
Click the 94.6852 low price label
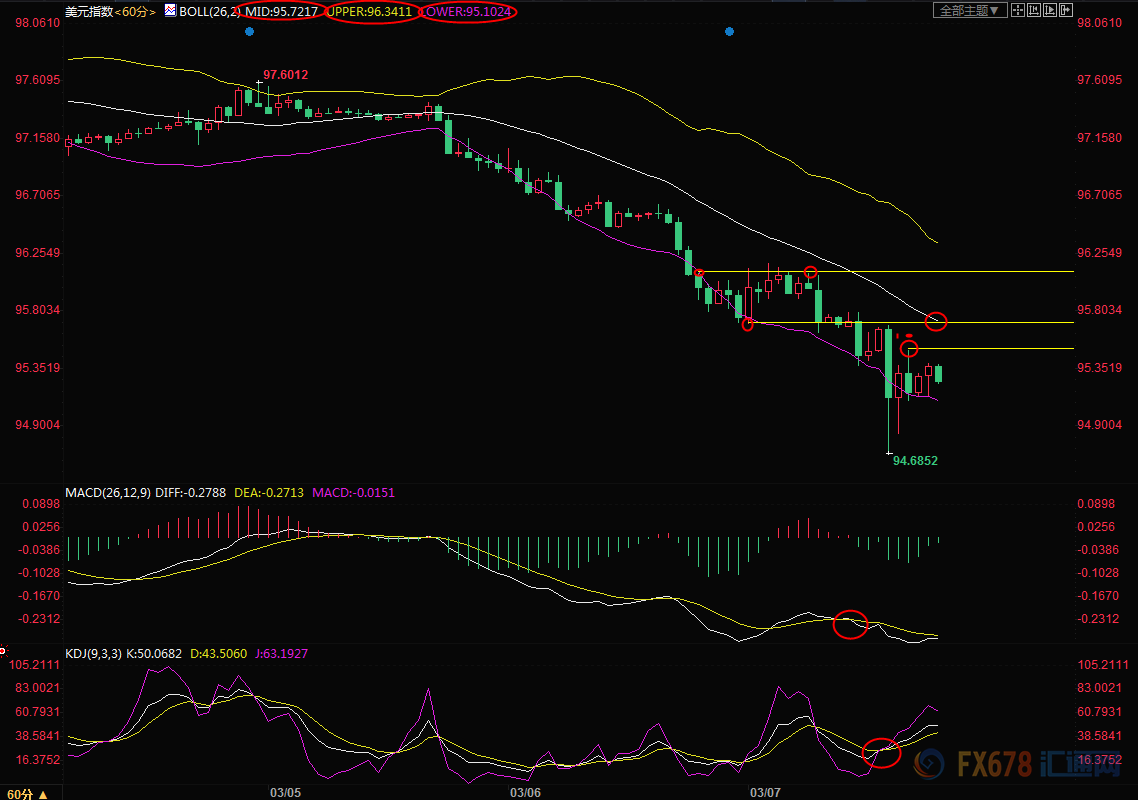point(915,461)
